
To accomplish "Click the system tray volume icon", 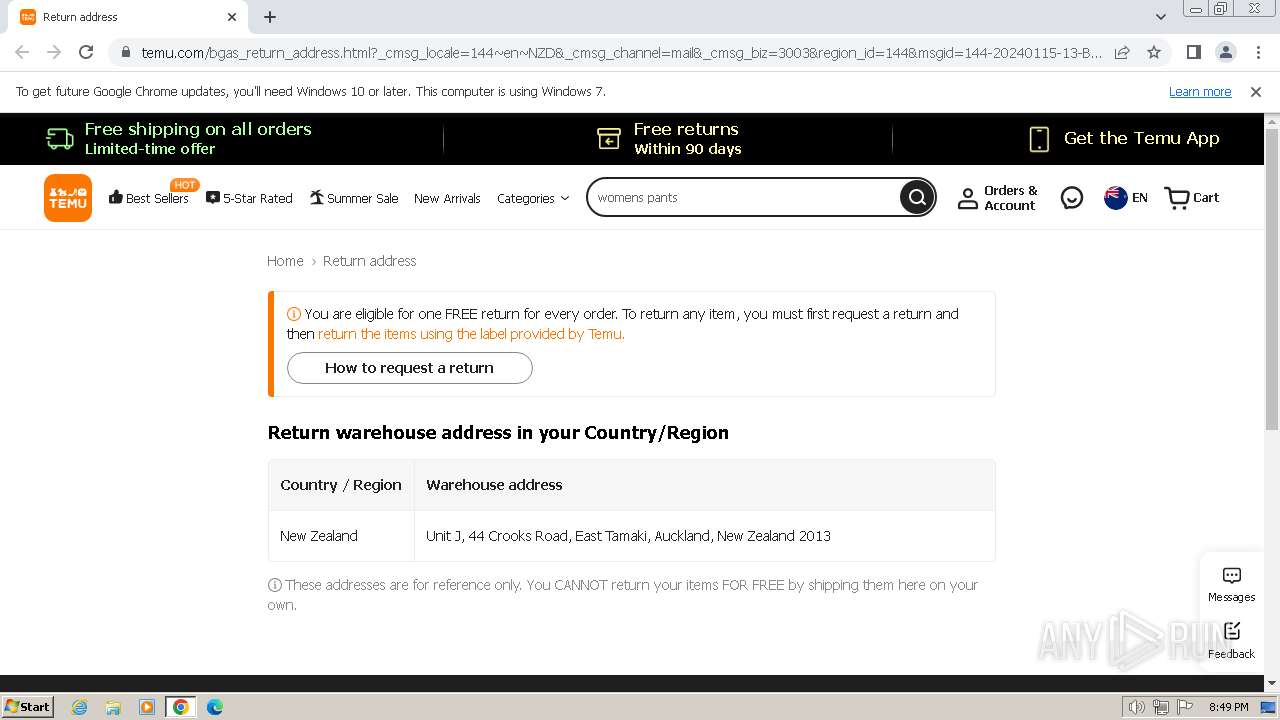I will pyautogui.click(x=1137, y=707).
